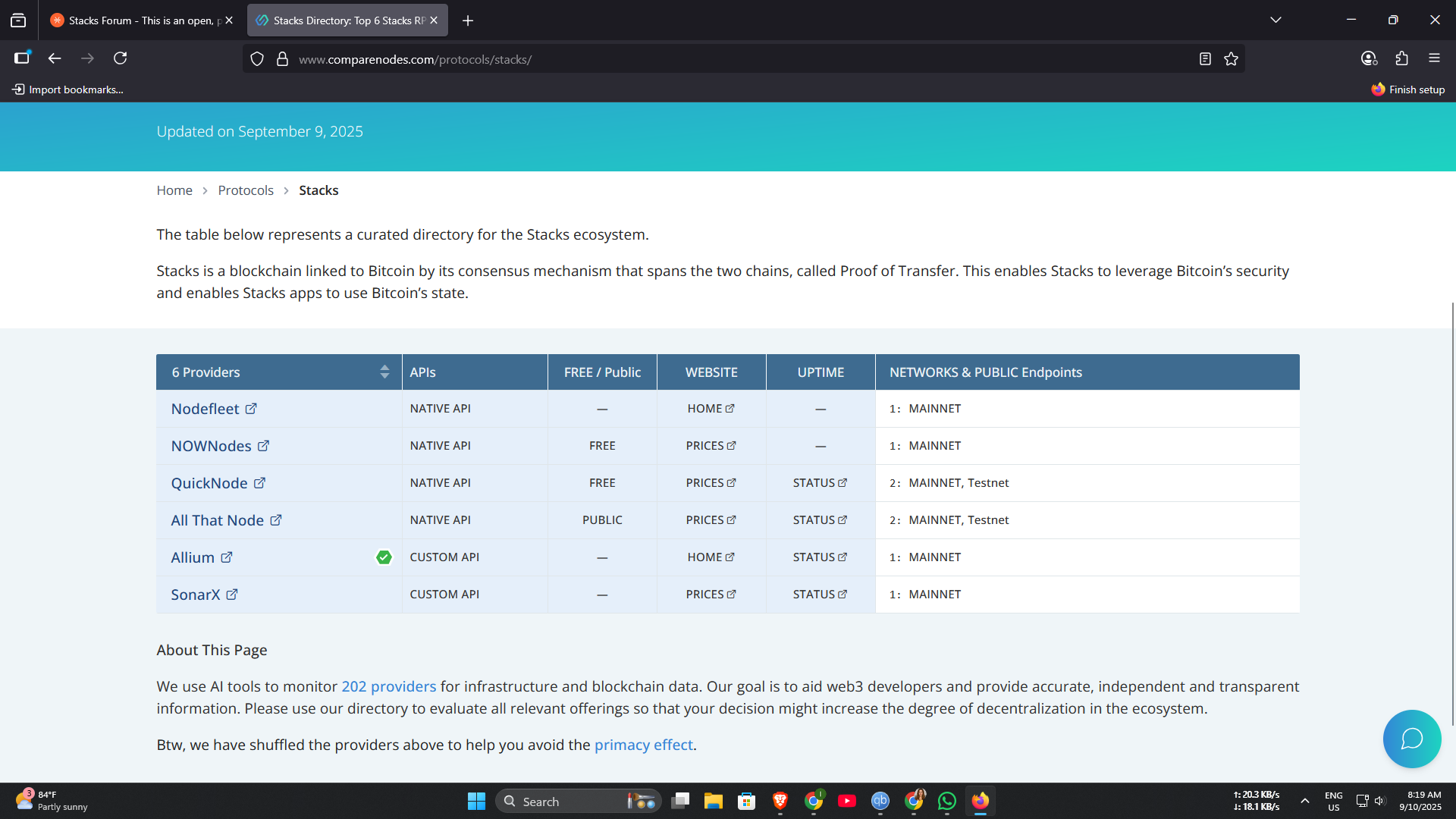Screen dimensions: 1456x819
Task: Toggle the browser sidebar icon
Action: pos(22,58)
